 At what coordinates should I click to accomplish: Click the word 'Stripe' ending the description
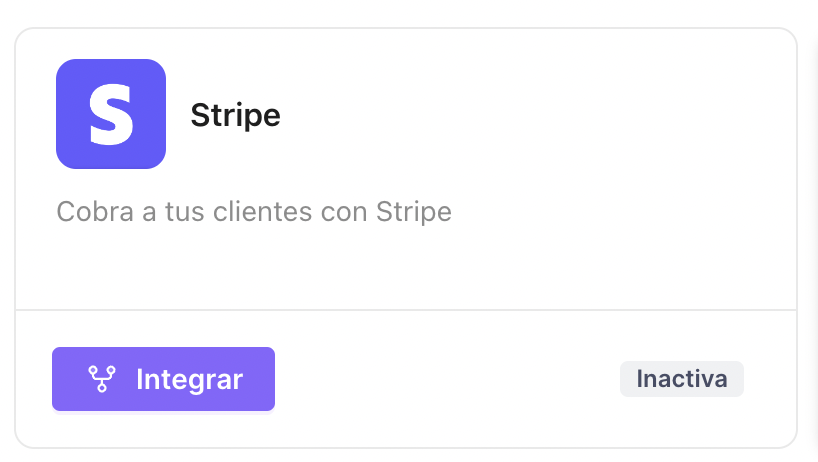click(x=414, y=213)
